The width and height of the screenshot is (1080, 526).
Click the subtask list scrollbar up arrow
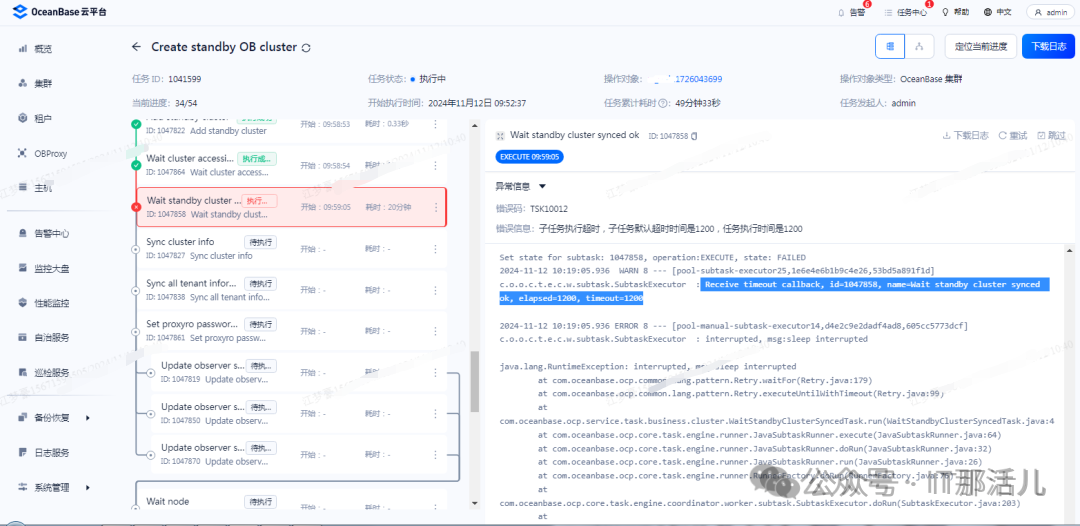click(x=474, y=125)
